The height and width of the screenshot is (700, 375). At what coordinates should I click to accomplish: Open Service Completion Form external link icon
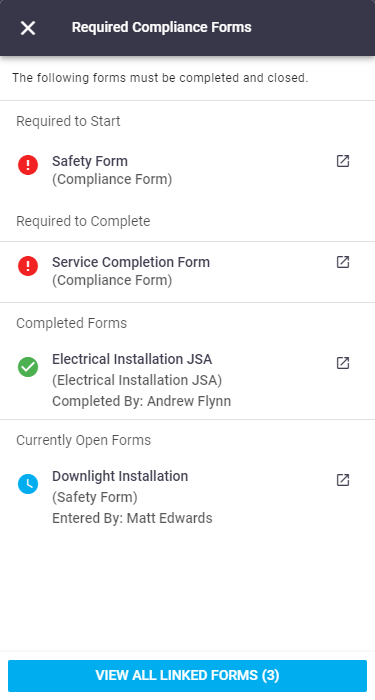click(x=342, y=262)
